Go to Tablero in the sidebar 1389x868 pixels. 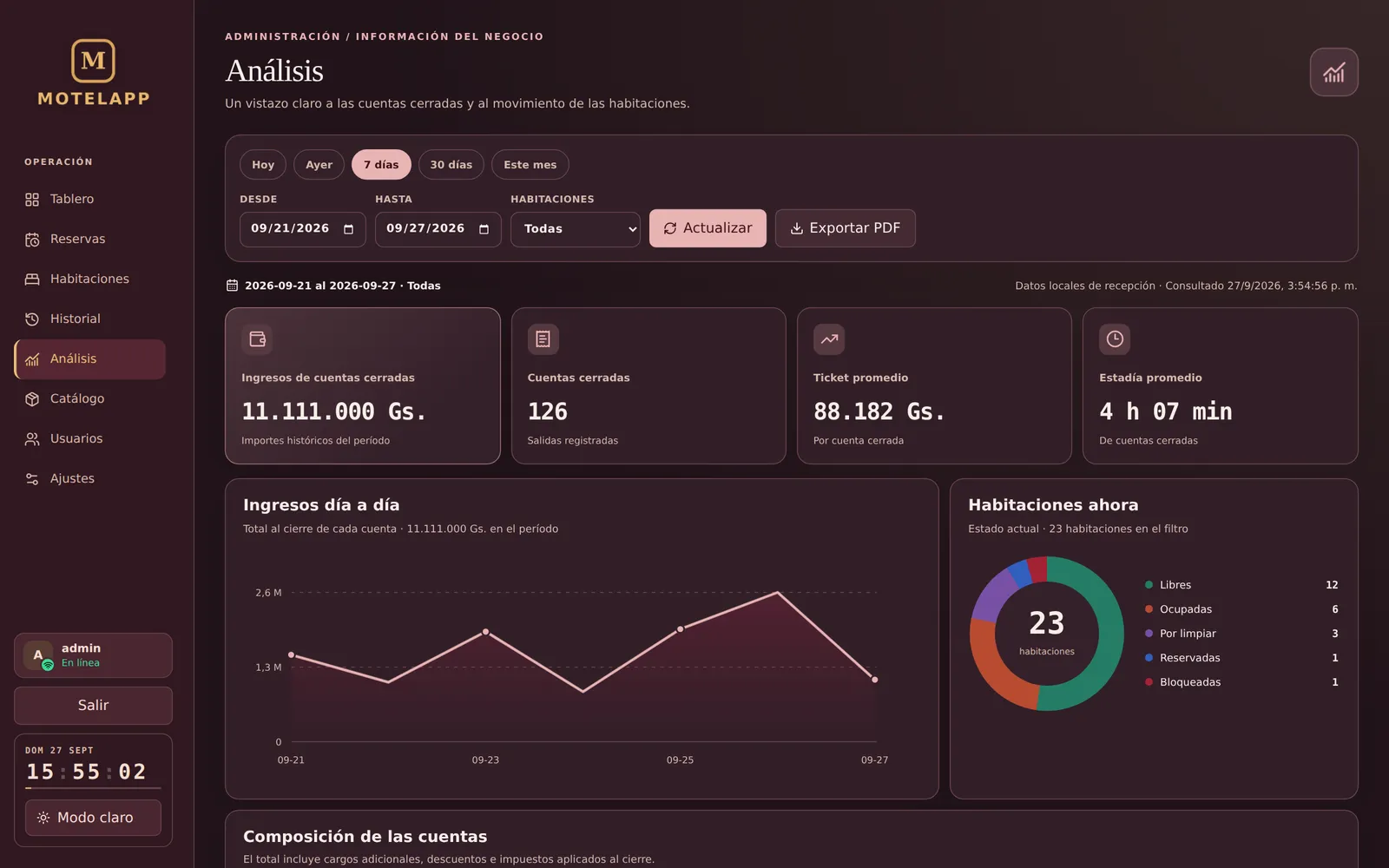click(89, 200)
